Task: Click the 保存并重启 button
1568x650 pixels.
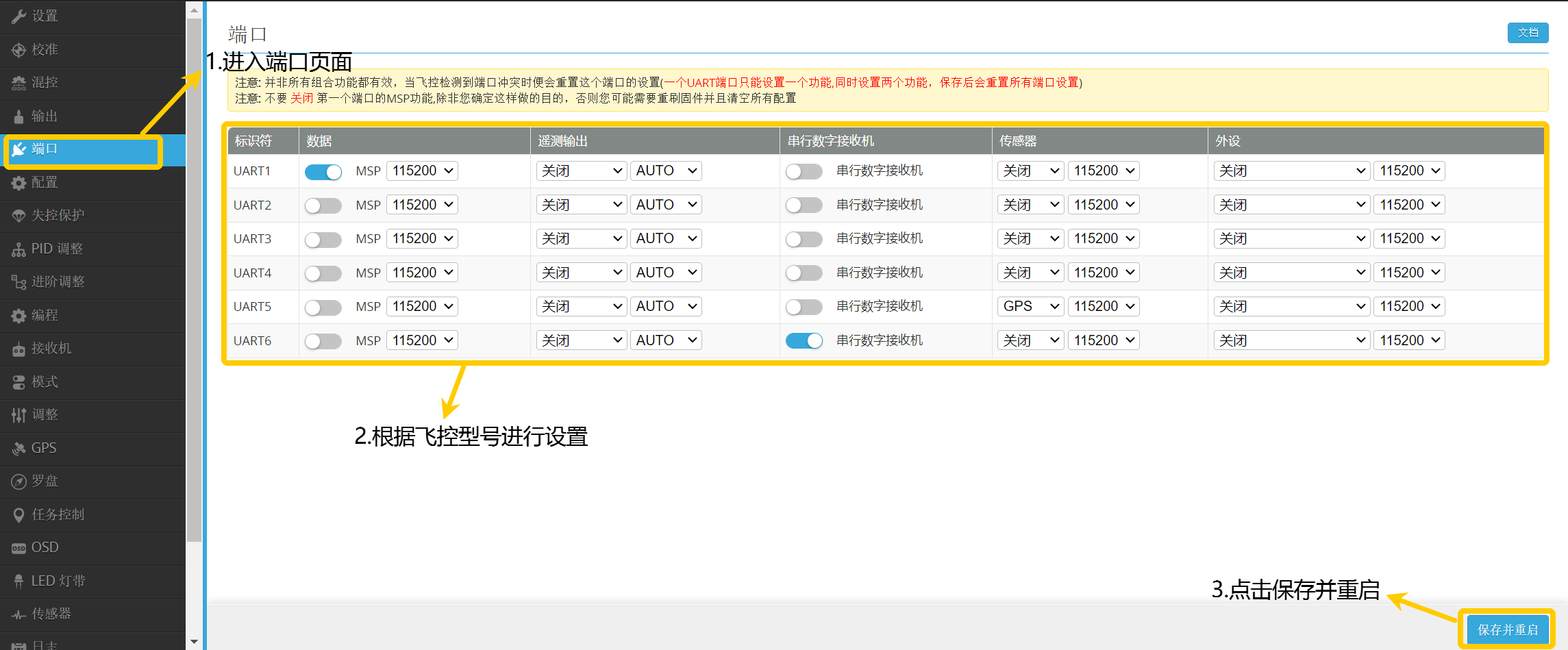Action: [1507, 629]
